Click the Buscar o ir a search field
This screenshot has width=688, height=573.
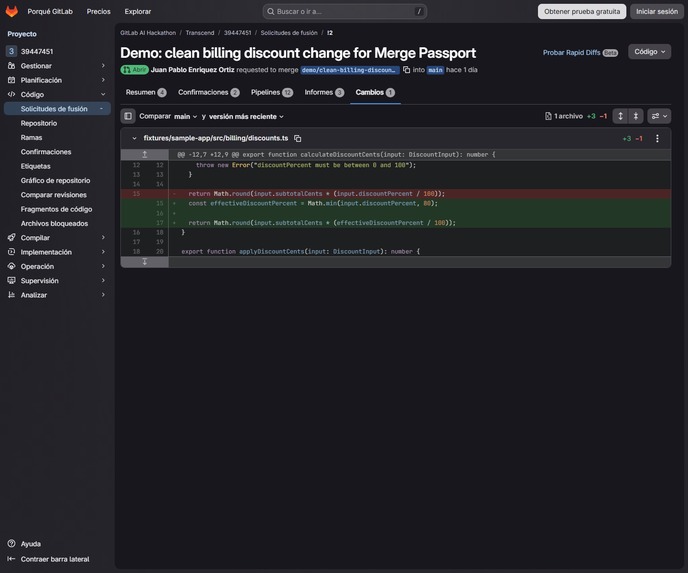[x=345, y=11]
